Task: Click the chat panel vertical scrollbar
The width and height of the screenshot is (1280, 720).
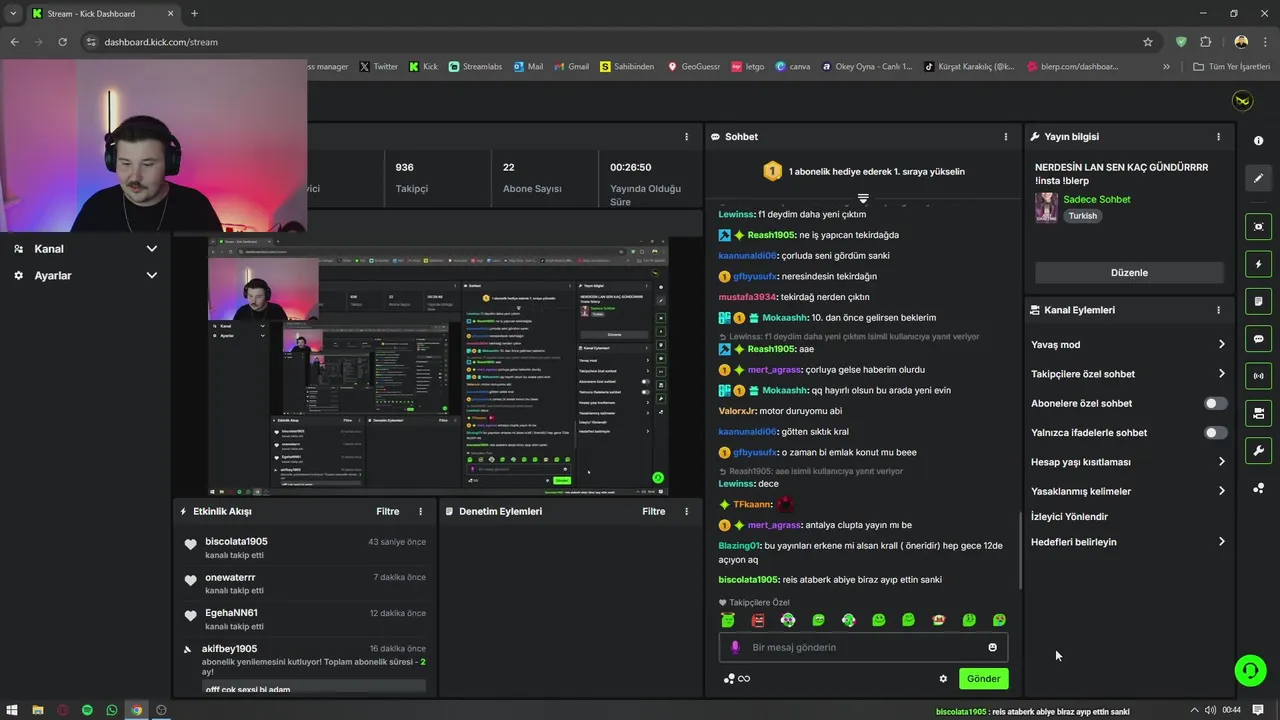Action: [1020, 550]
